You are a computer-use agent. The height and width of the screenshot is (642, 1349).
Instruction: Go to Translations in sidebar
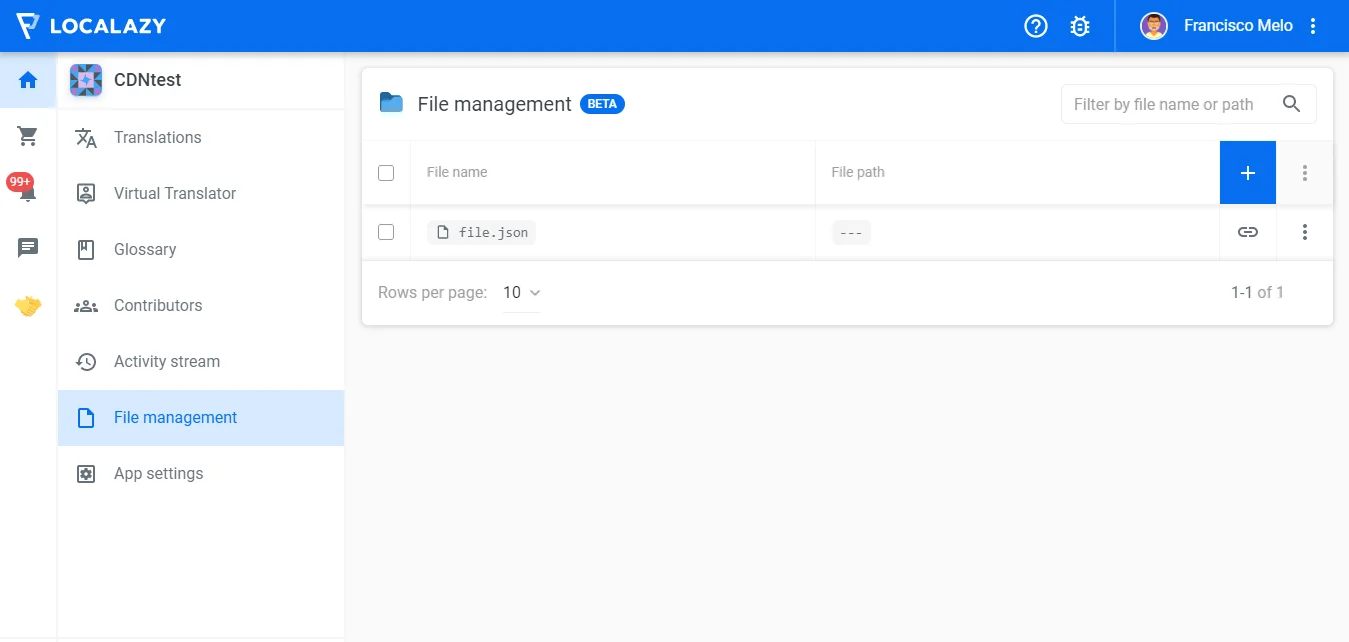(x=157, y=138)
